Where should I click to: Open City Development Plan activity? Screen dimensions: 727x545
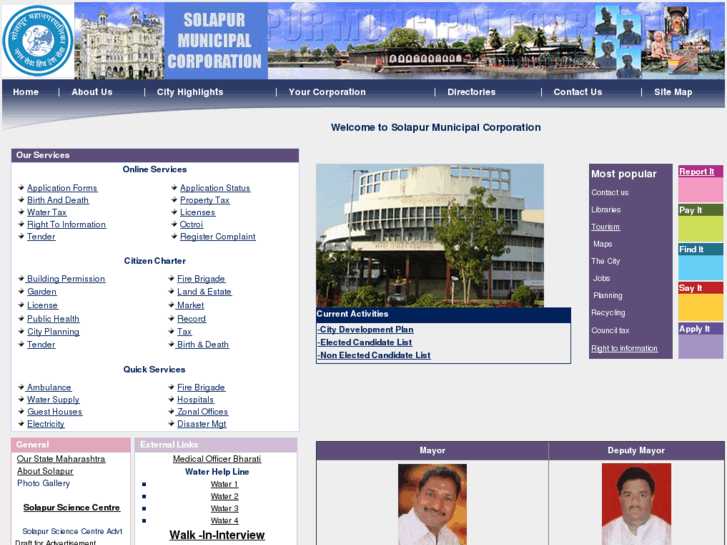coord(365,329)
